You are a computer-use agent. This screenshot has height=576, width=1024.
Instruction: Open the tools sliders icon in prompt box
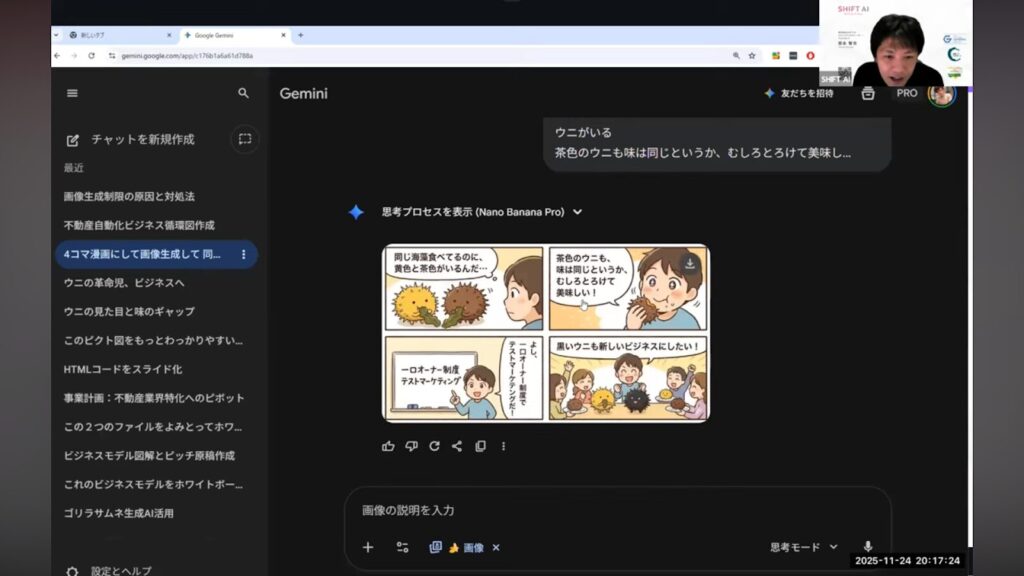coord(402,547)
